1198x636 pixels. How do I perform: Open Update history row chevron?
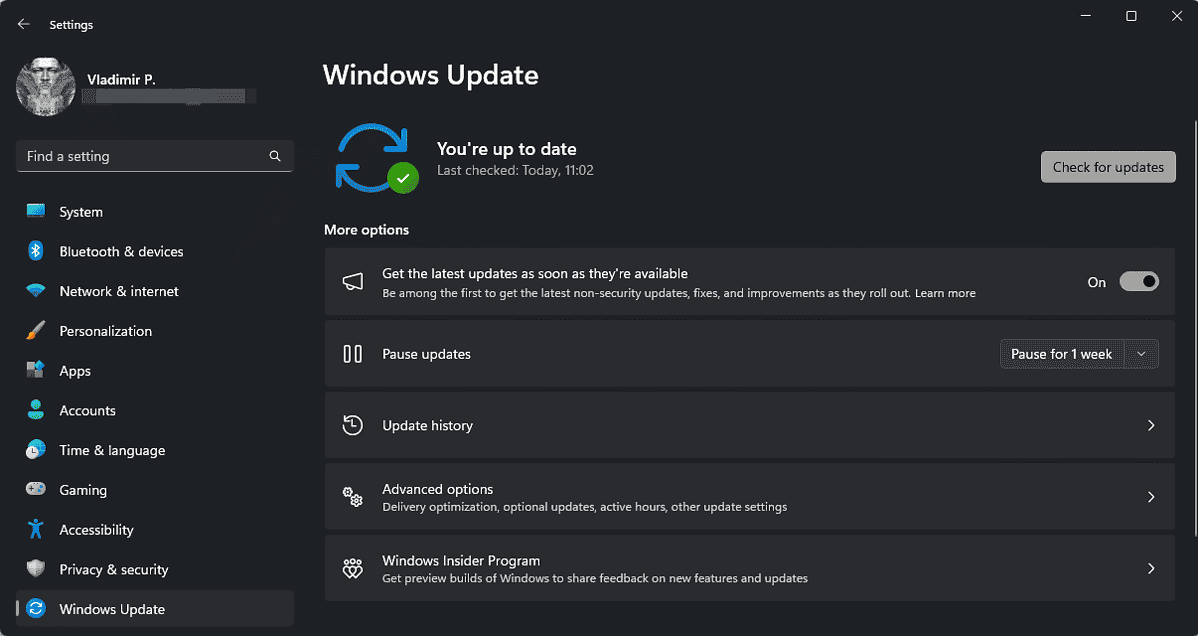pos(1151,425)
